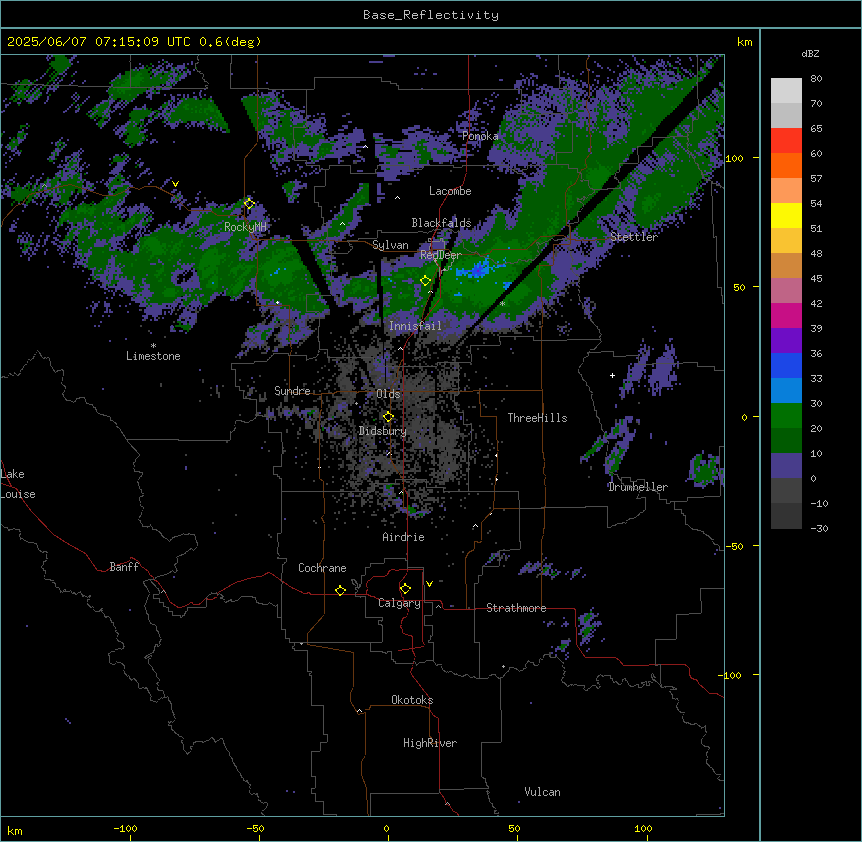Click the 80 value on dBZ legend
Image resolution: width=862 pixels, height=842 pixels.
(816, 79)
